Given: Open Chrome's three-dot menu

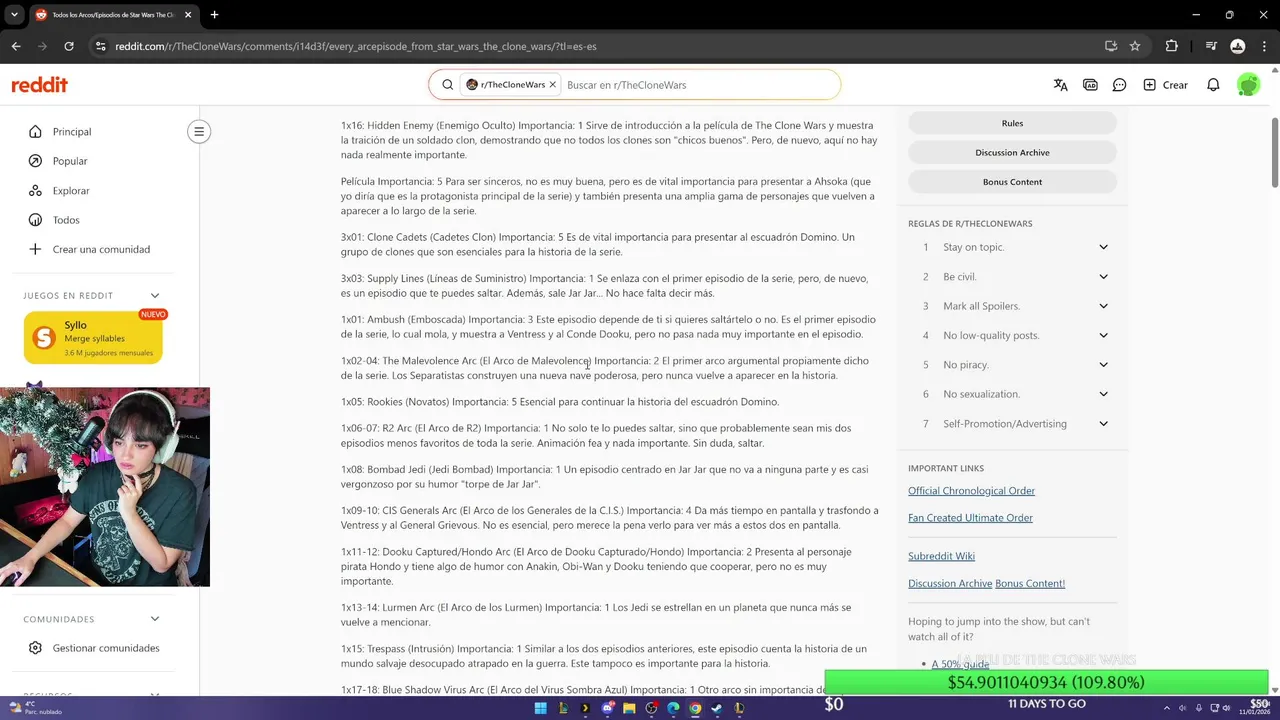Looking at the screenshot, I should coord(1262,46).
